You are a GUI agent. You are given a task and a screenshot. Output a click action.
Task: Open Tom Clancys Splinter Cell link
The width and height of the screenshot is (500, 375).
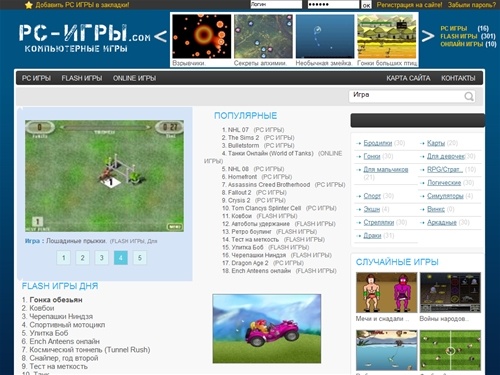pyautogui.click(x=266, y=208)
